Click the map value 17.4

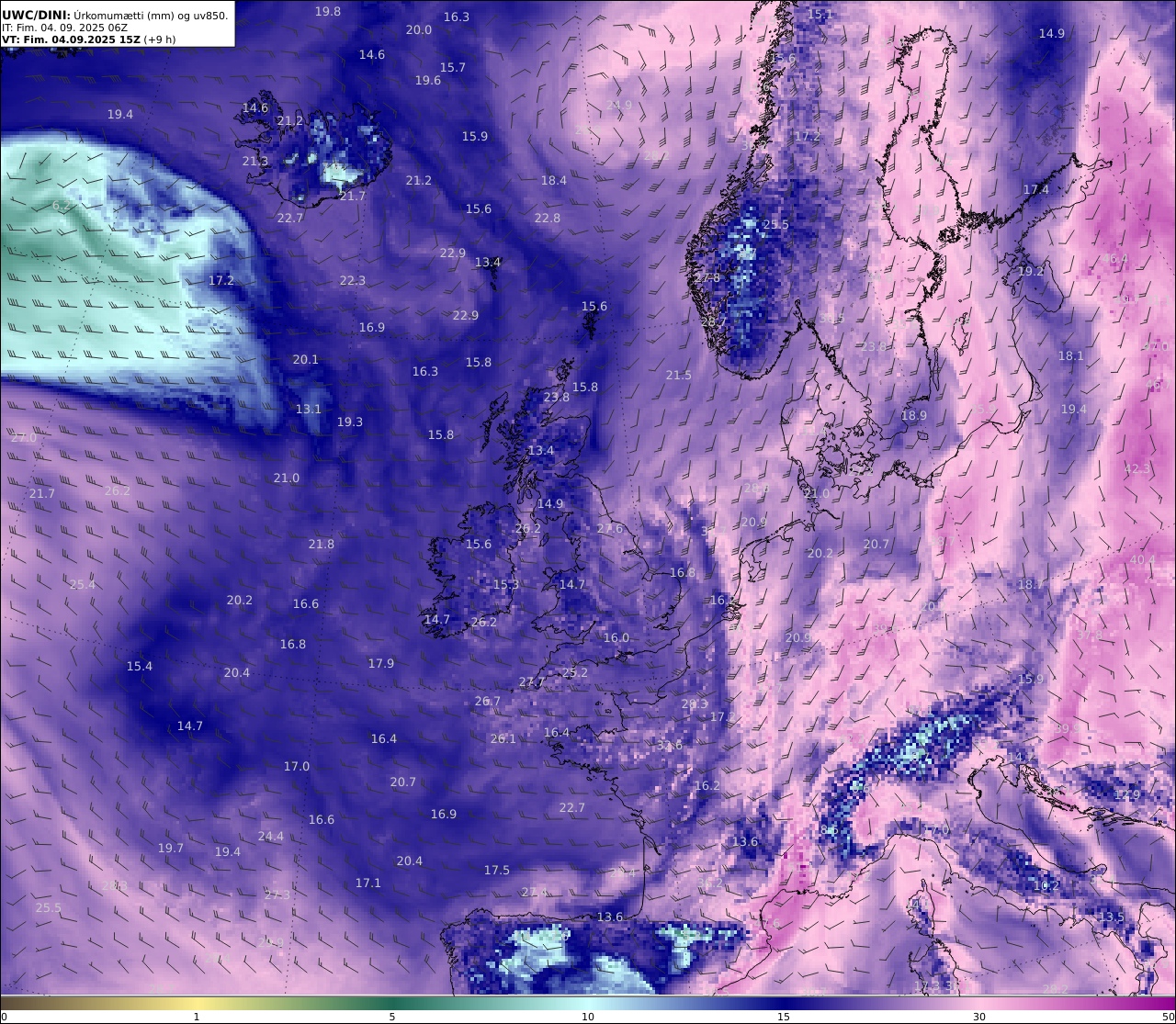[x=1036, y=189]
